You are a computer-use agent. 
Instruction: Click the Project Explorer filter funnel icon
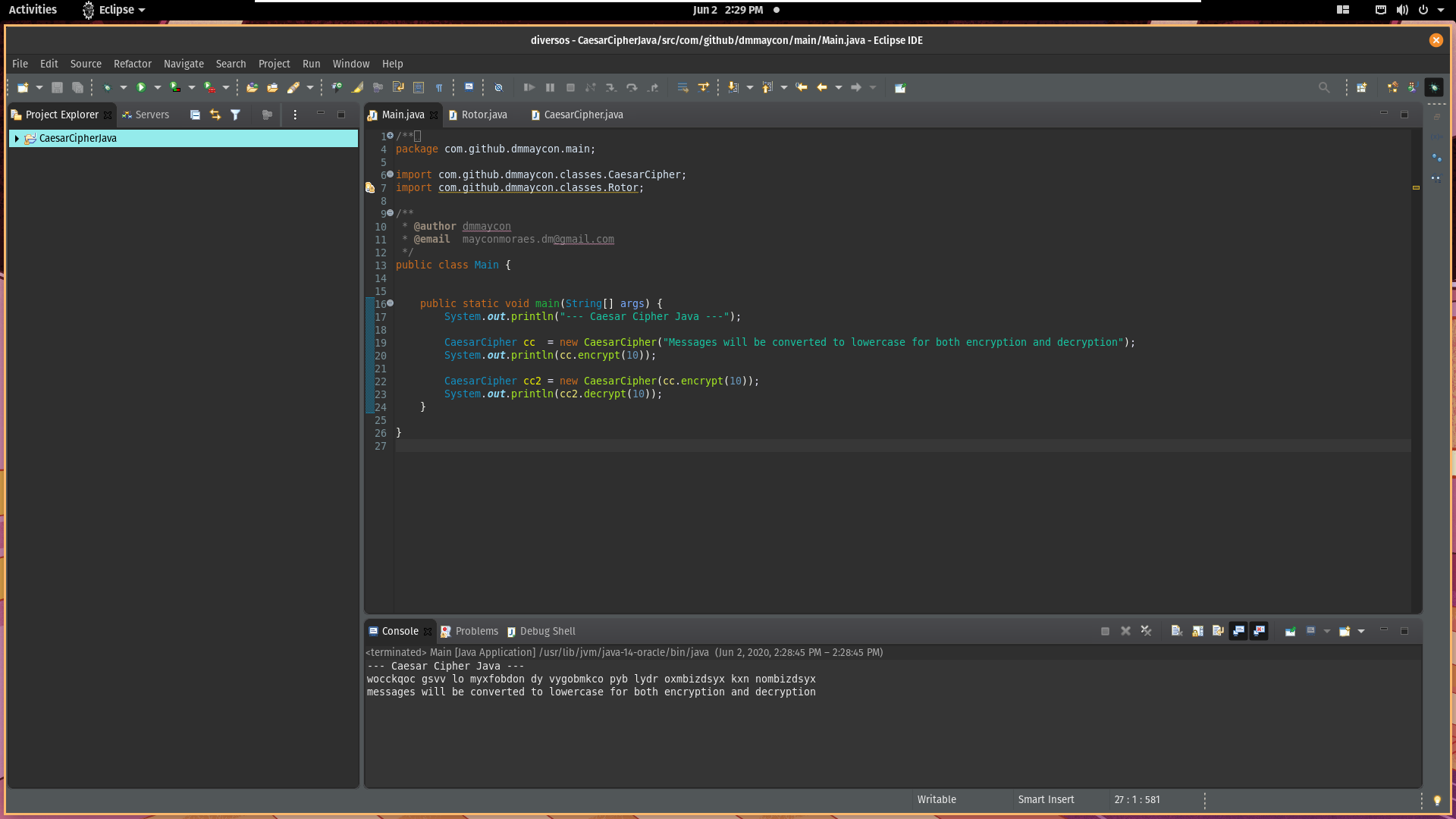click(236, 115)
